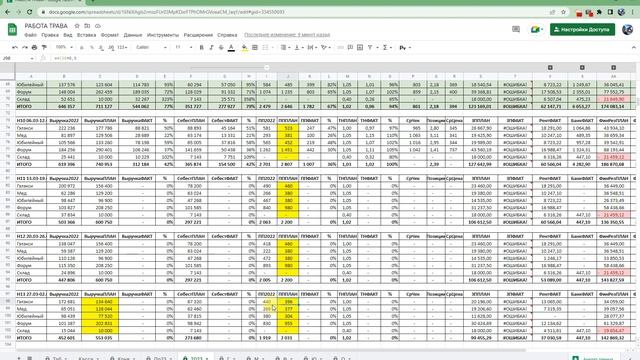The image size is (640, 360).
Task: Open the Правка menu
Action: (50, 35)
